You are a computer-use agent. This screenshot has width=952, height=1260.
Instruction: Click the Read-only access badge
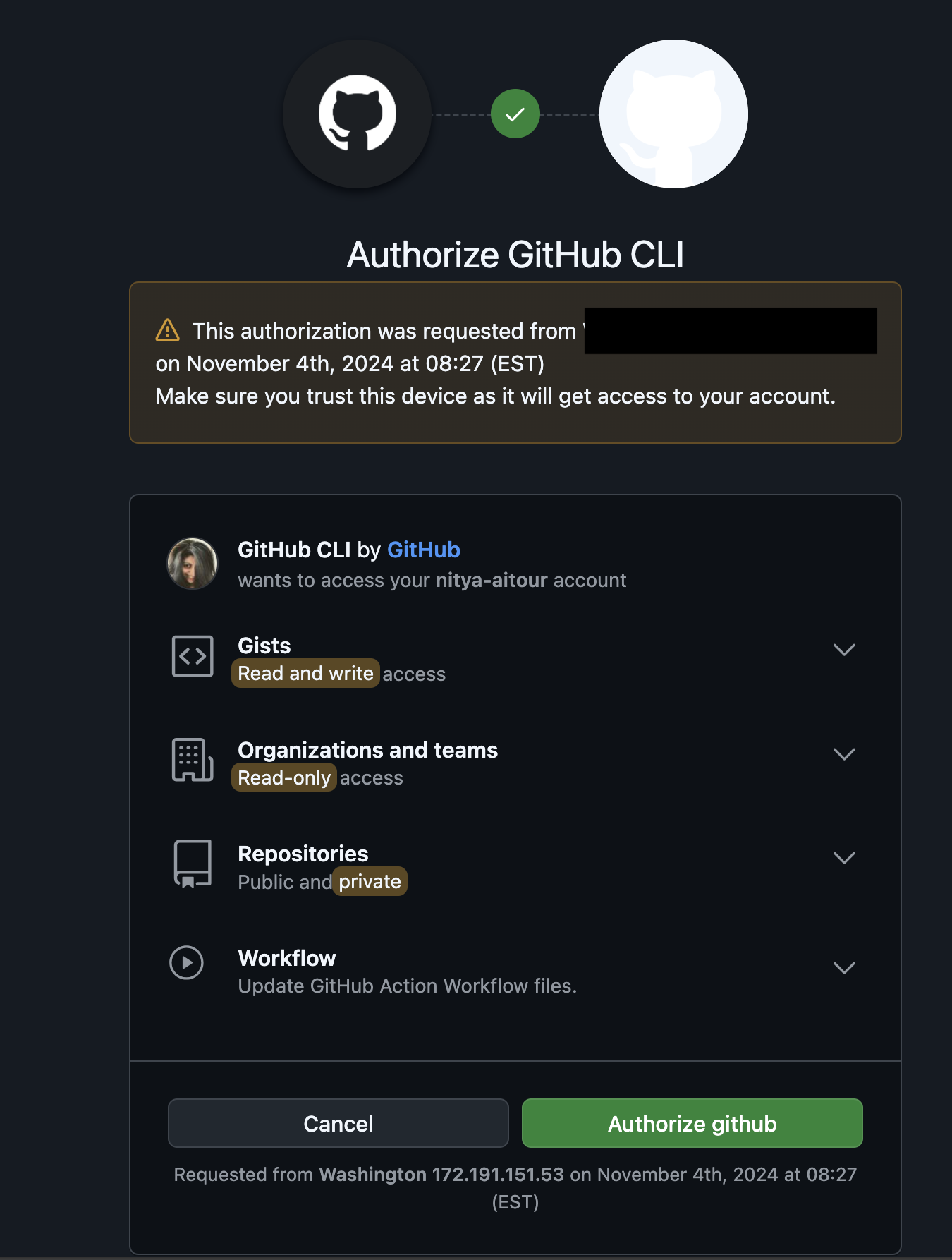pos(283,777)
